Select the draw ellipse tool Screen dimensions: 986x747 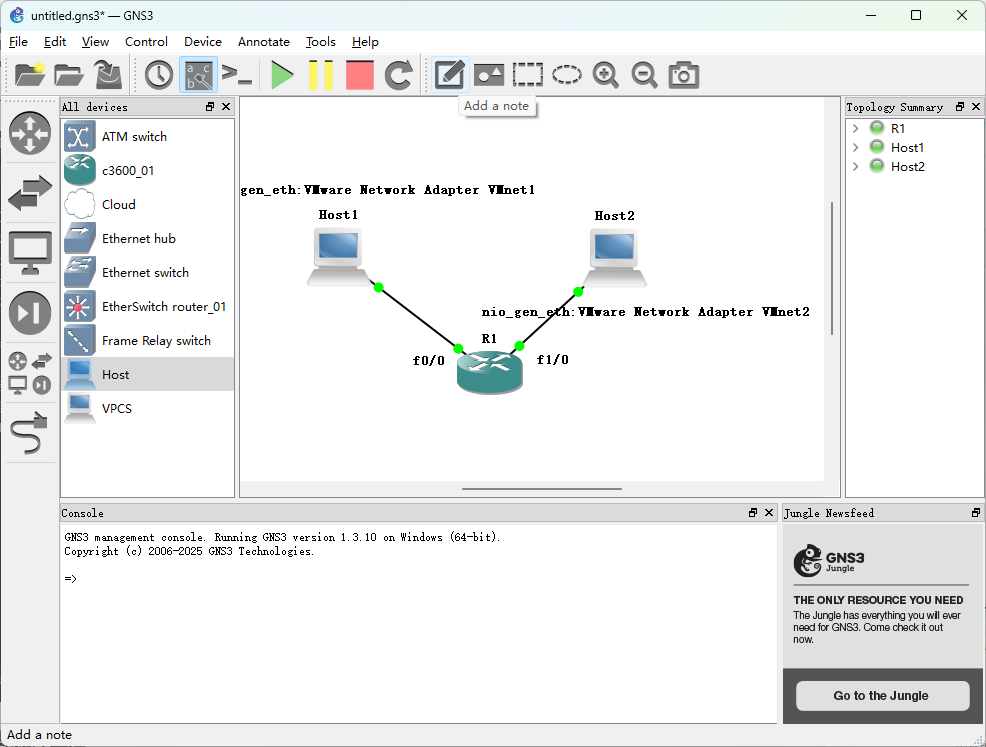point(567,75)
